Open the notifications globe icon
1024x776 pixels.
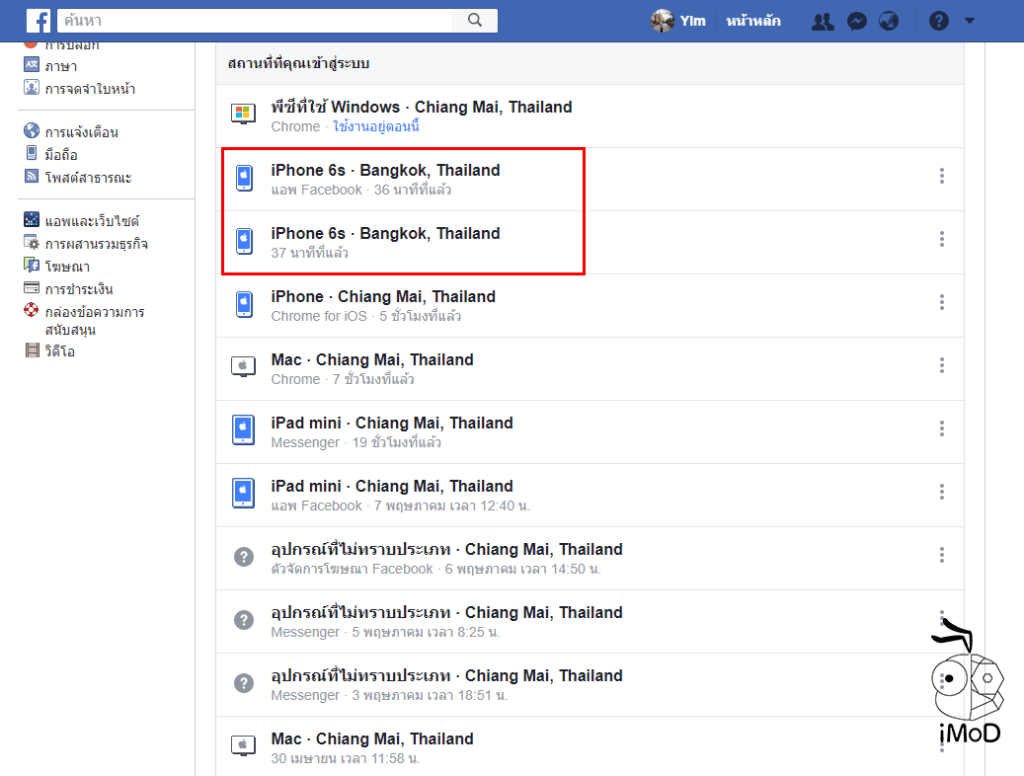pos(889,20)
